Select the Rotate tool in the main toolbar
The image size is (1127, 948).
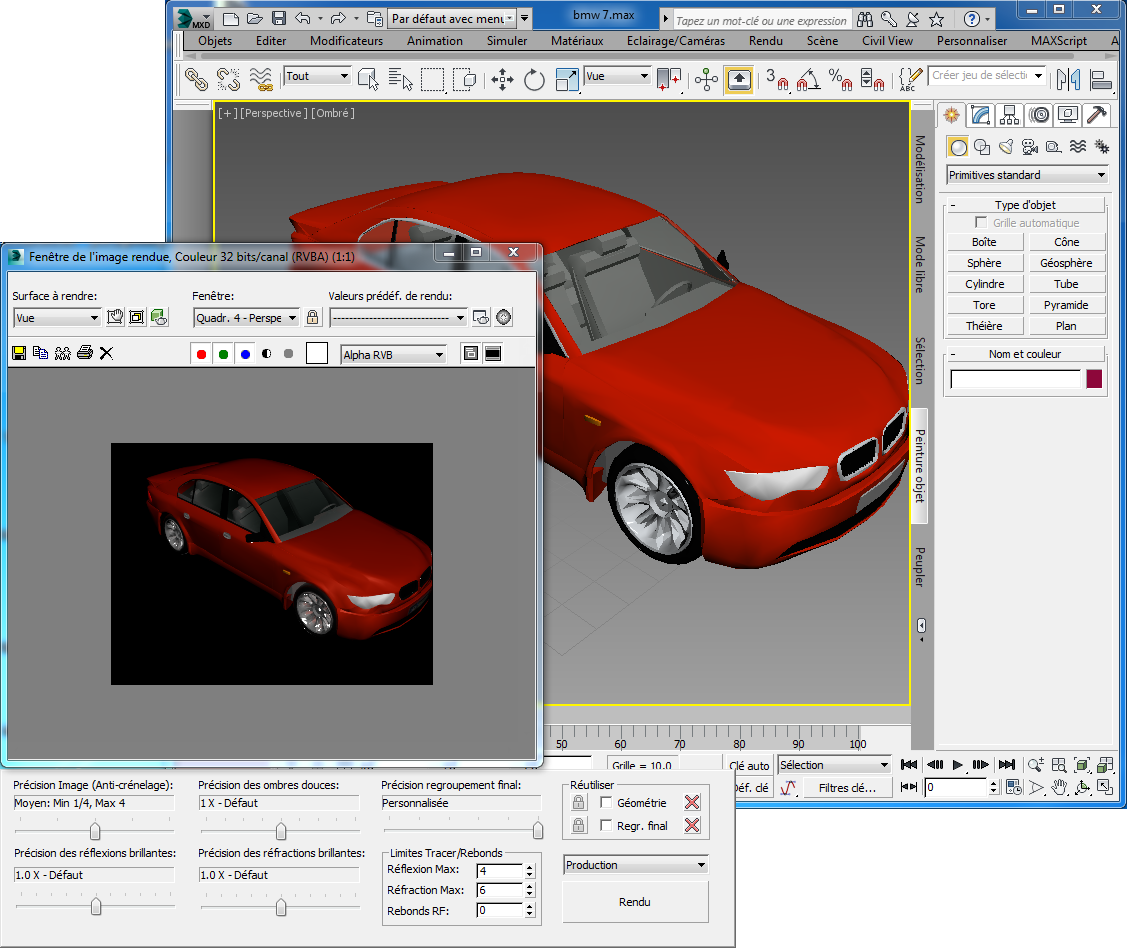[x=534, y=80]
